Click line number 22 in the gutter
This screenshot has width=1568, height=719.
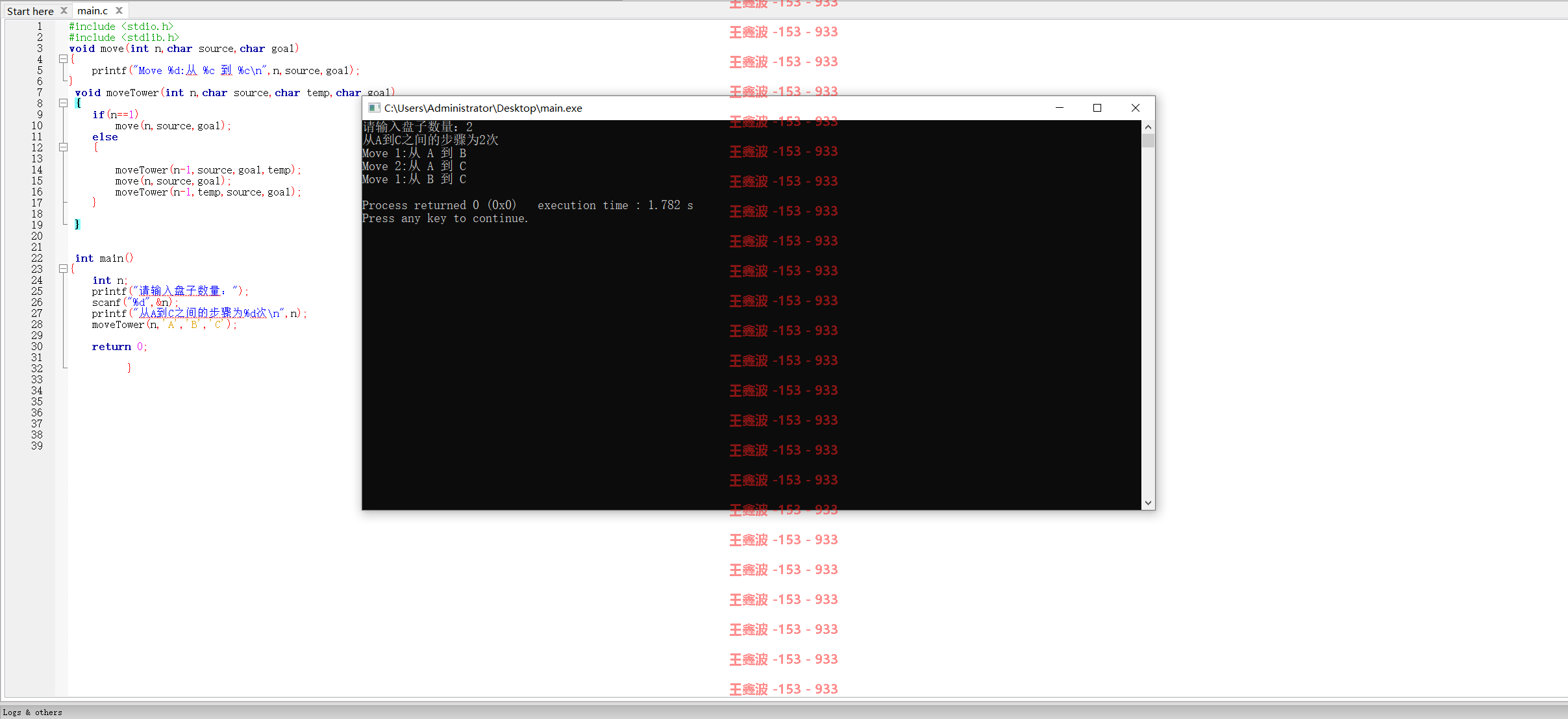coord(37,259)
